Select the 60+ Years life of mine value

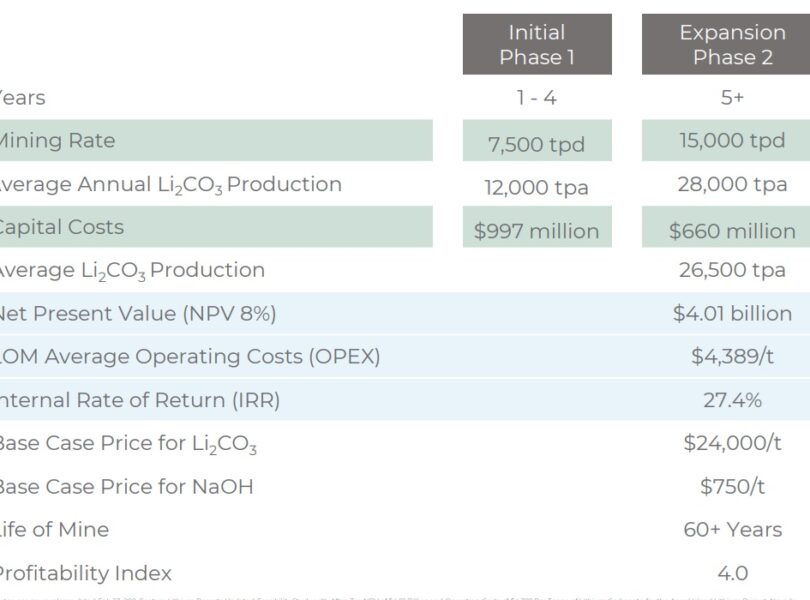point(732,530)
